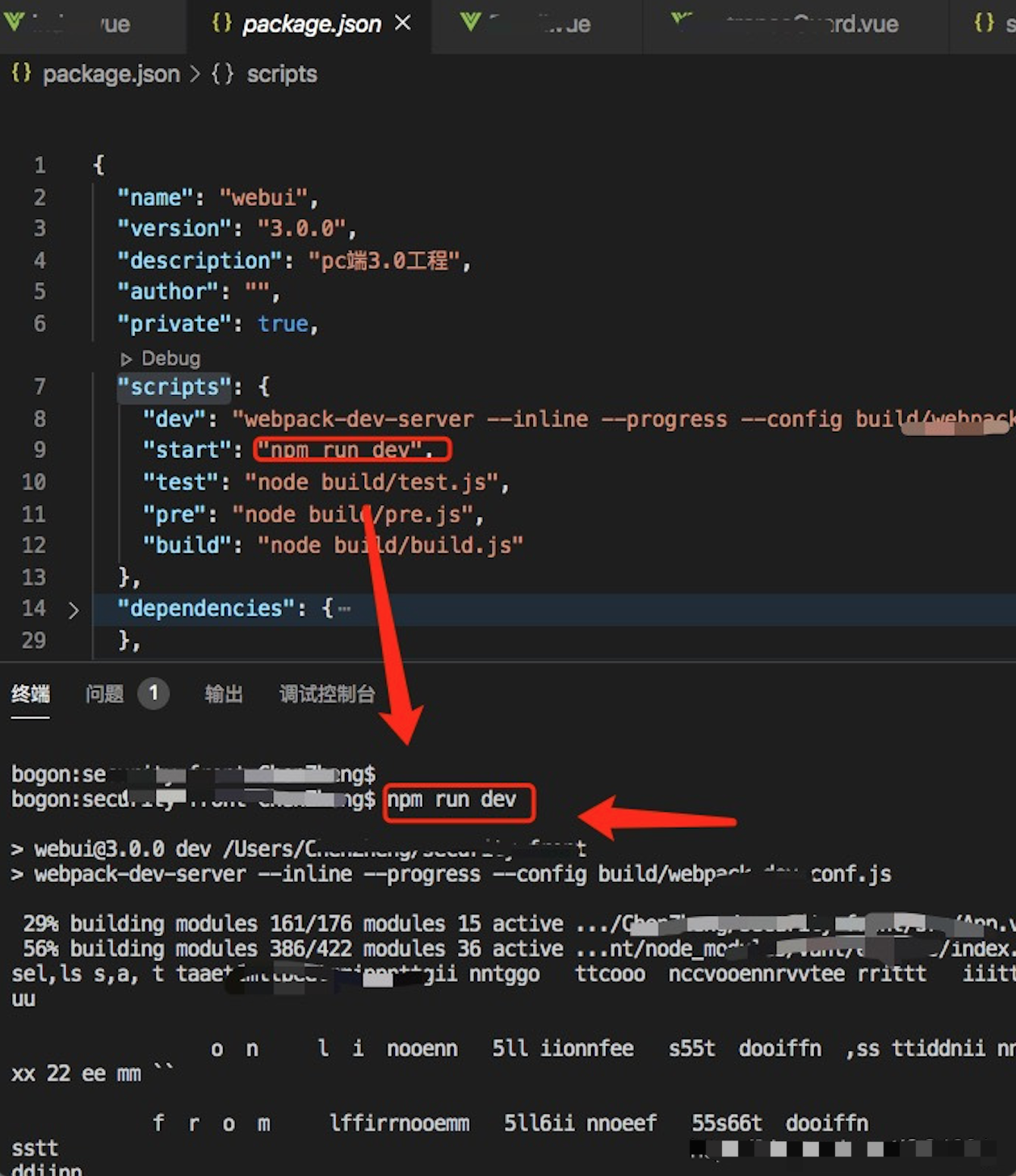Collapse dependencies using the fold arrow
This screenshot has height=1176, width=1016.
(73, 611)
